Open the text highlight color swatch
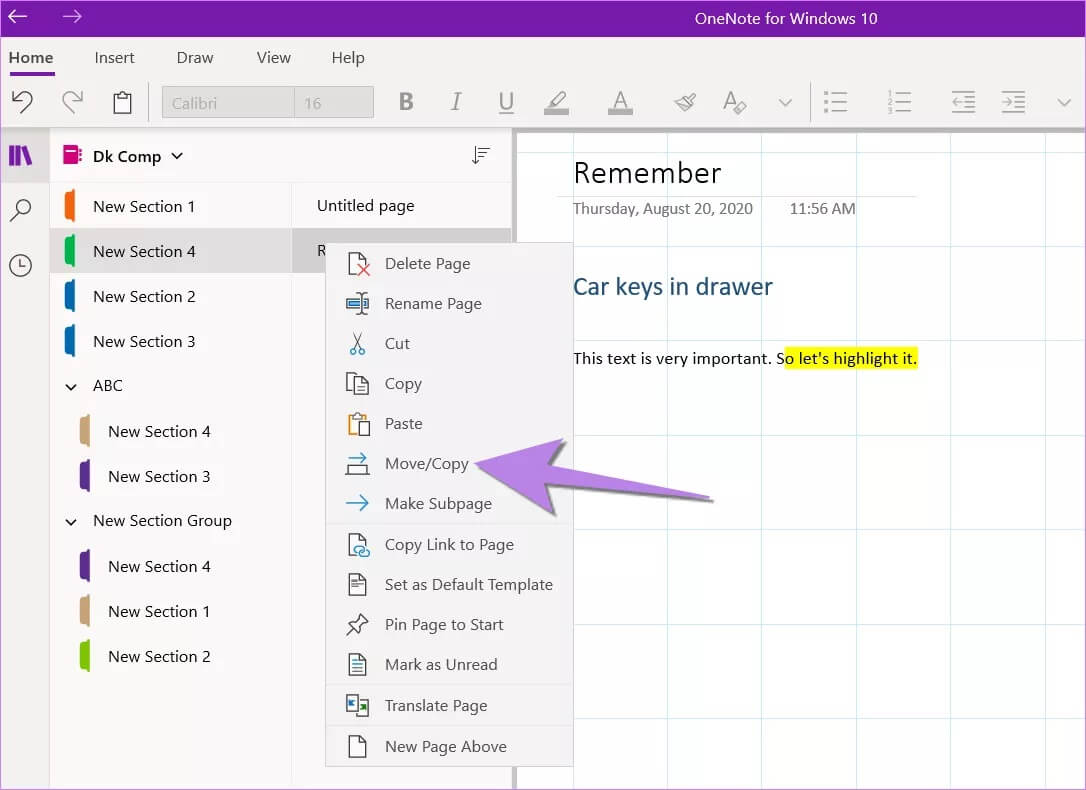The height and width of the screenshot is (790, 1086). pyautogui.click(x=557, y=102)
